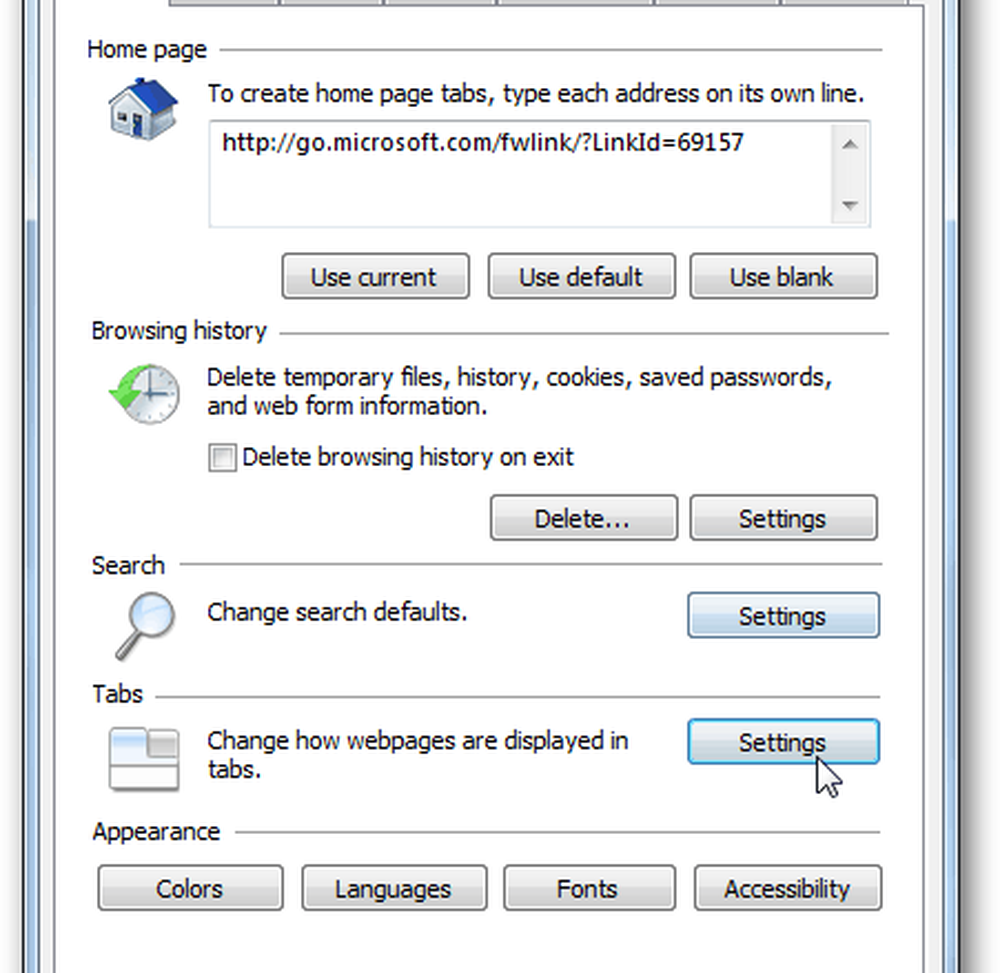Viewport: 1000px width, 973px height.
Task: Open the Accessibility button
Action: [787, 889]
